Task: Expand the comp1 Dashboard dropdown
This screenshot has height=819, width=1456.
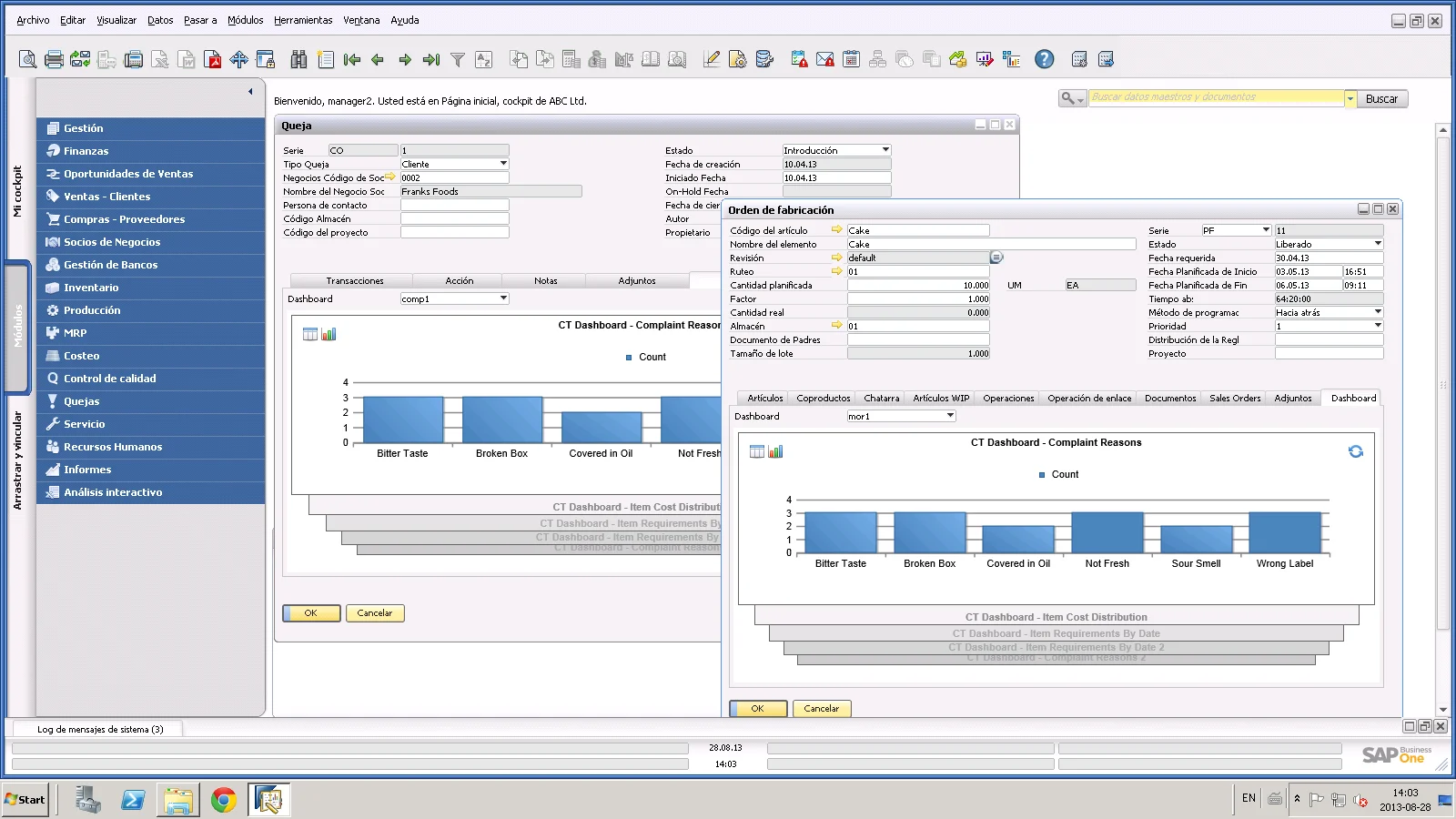Action: 503,298
